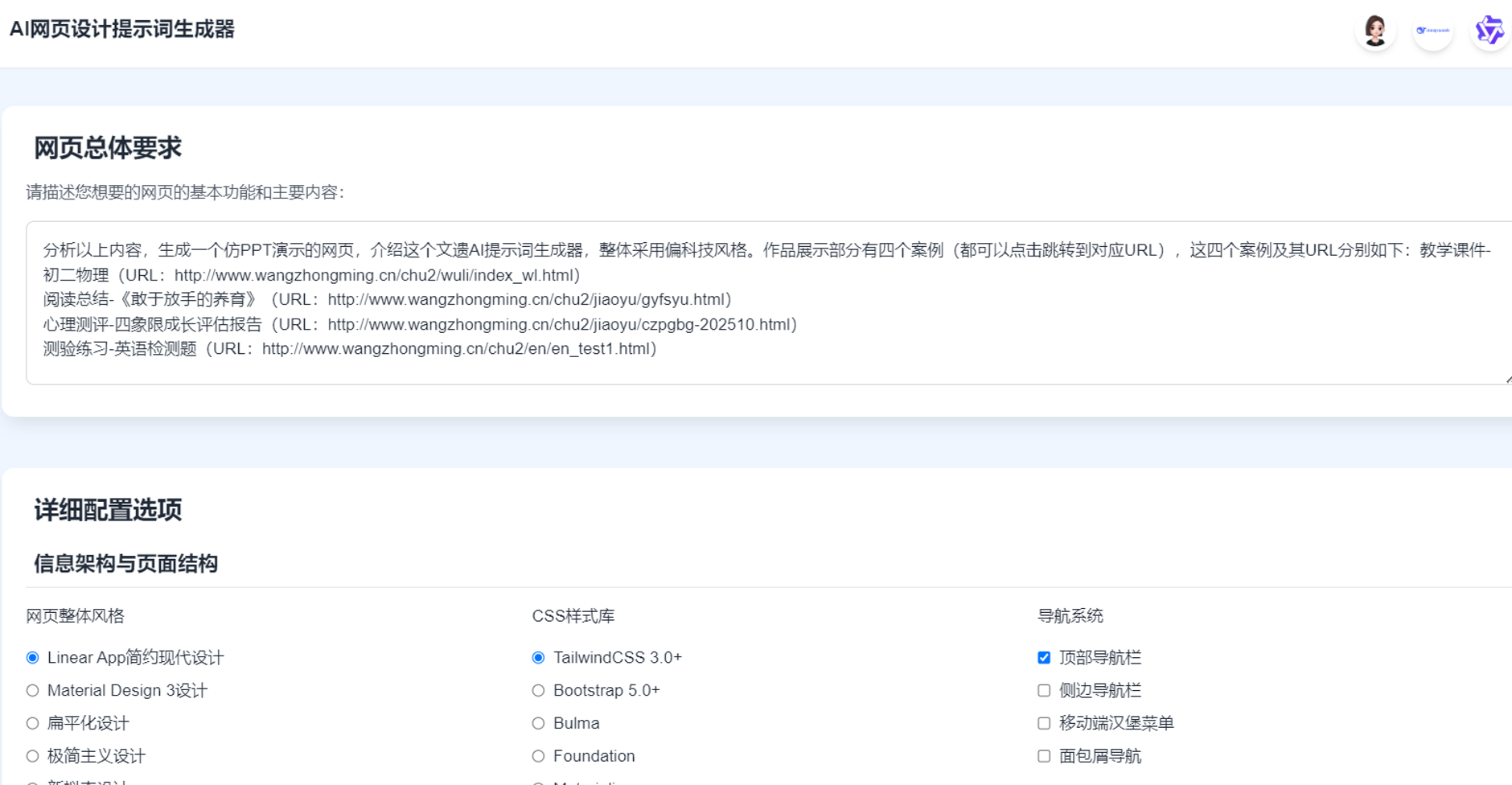The image size is (1512, 785).
Task: Click the purple GLM logo icon top right
Action: 1490,30
